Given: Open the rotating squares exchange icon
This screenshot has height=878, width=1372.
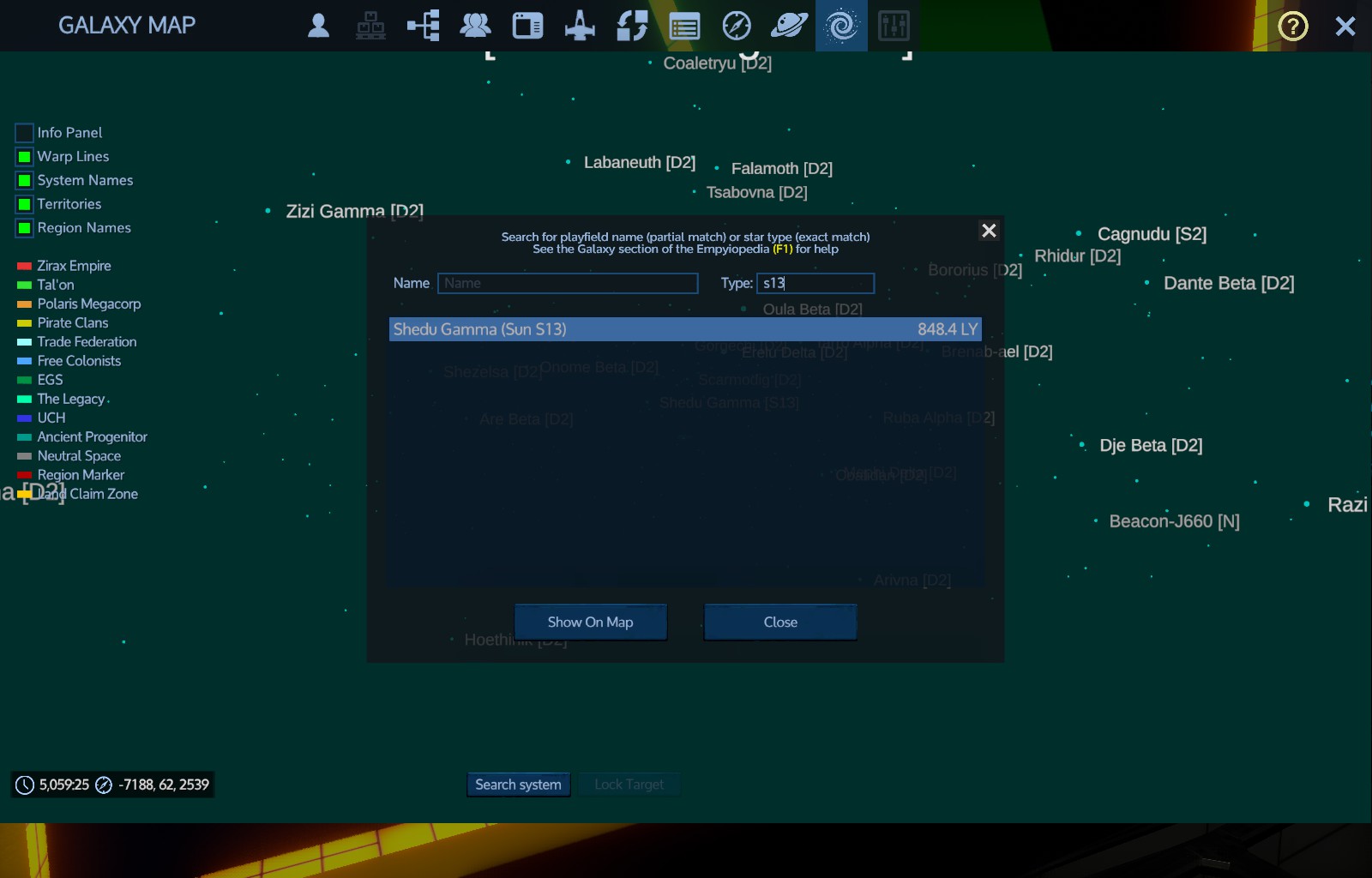Looking at the screenshot, I should click(x=632, y=26).
